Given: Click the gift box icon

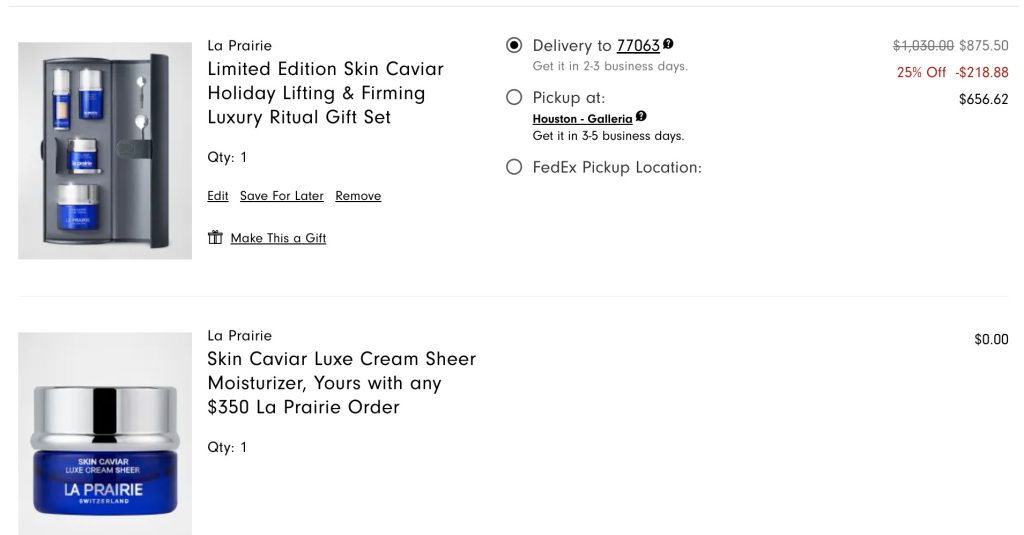Looking at the screenshot, I should point(215,238).
